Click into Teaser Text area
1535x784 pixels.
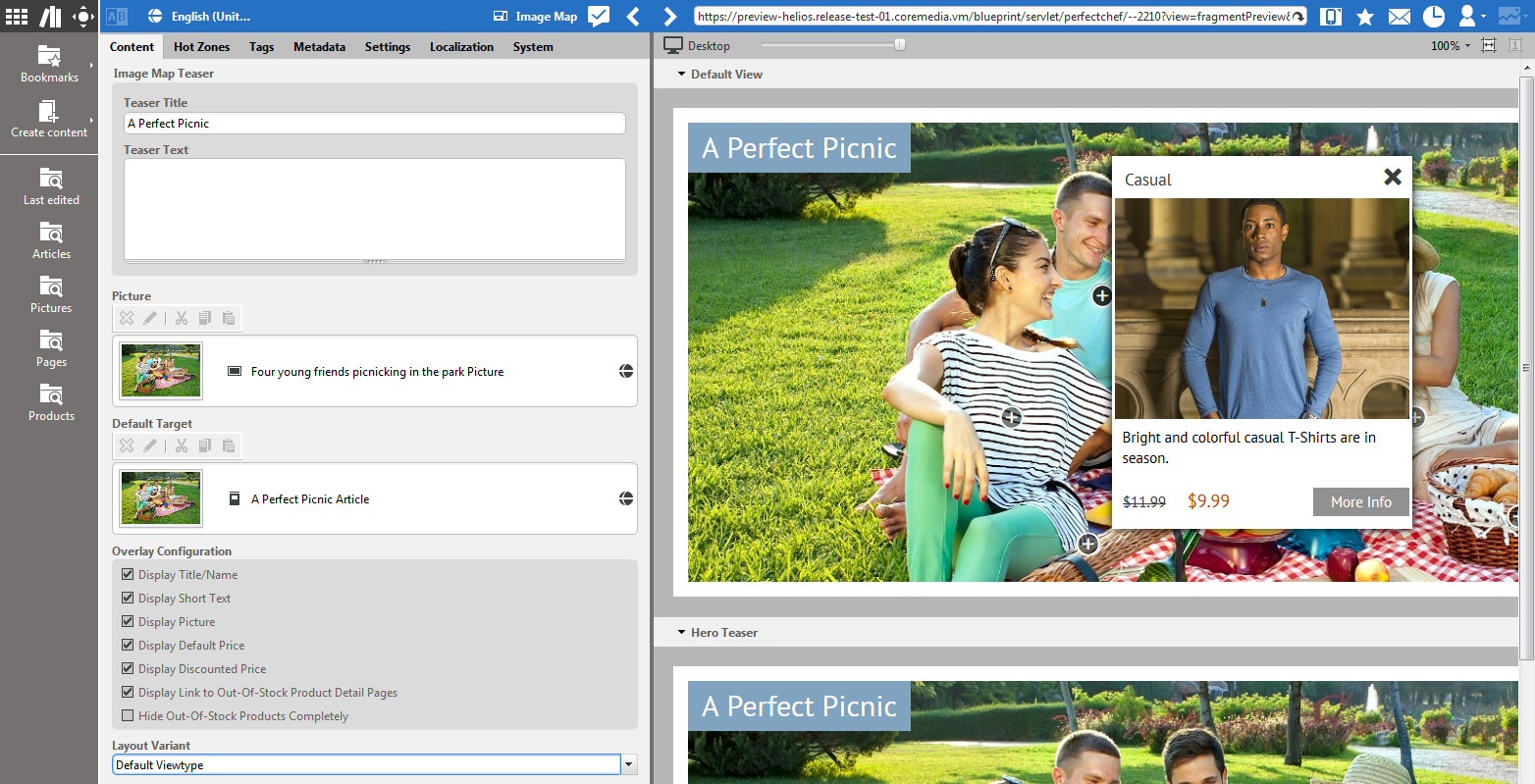pyautogui.click(x=375, y=209)
